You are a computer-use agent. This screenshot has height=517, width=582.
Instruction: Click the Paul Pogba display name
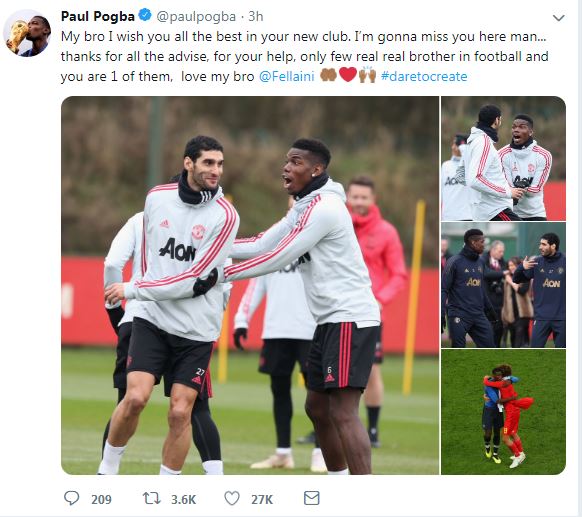point(98,16)
